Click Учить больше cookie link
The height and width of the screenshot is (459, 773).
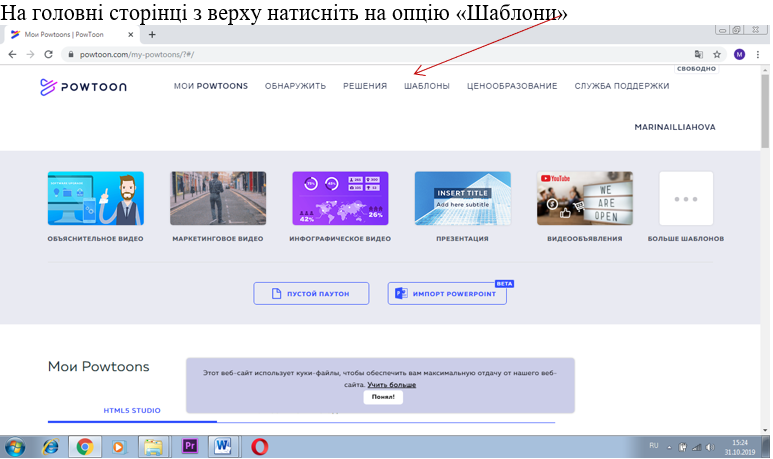click(391, 385)
